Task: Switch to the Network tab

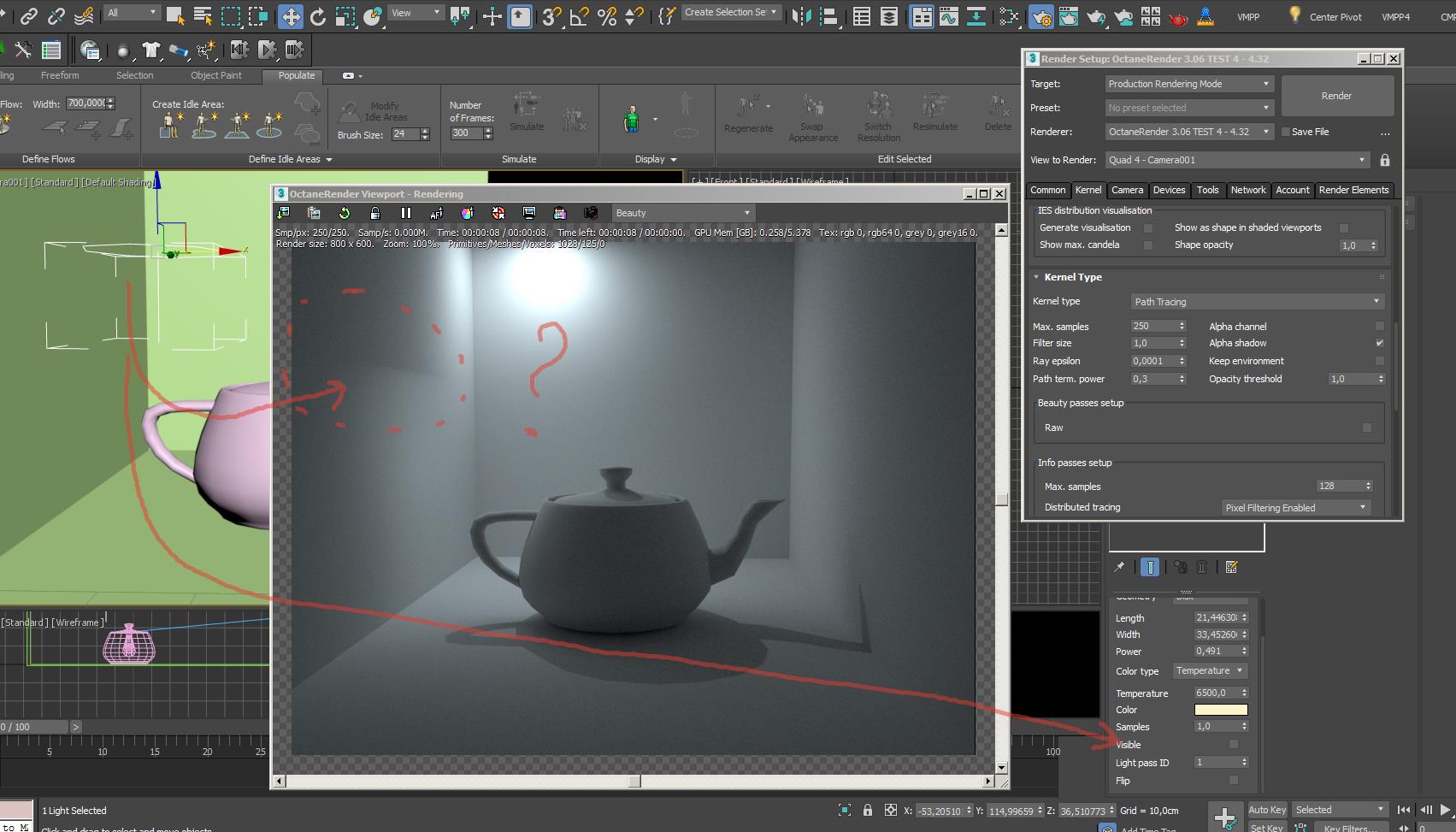Action: 1248,190
